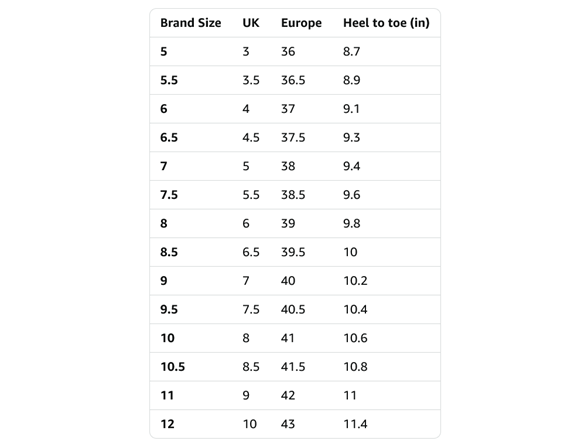Image resolution: width=588 pixels, height=441 pixels.
Task: Click Europe size 36.5 value
Action: (x=293, y=80)
